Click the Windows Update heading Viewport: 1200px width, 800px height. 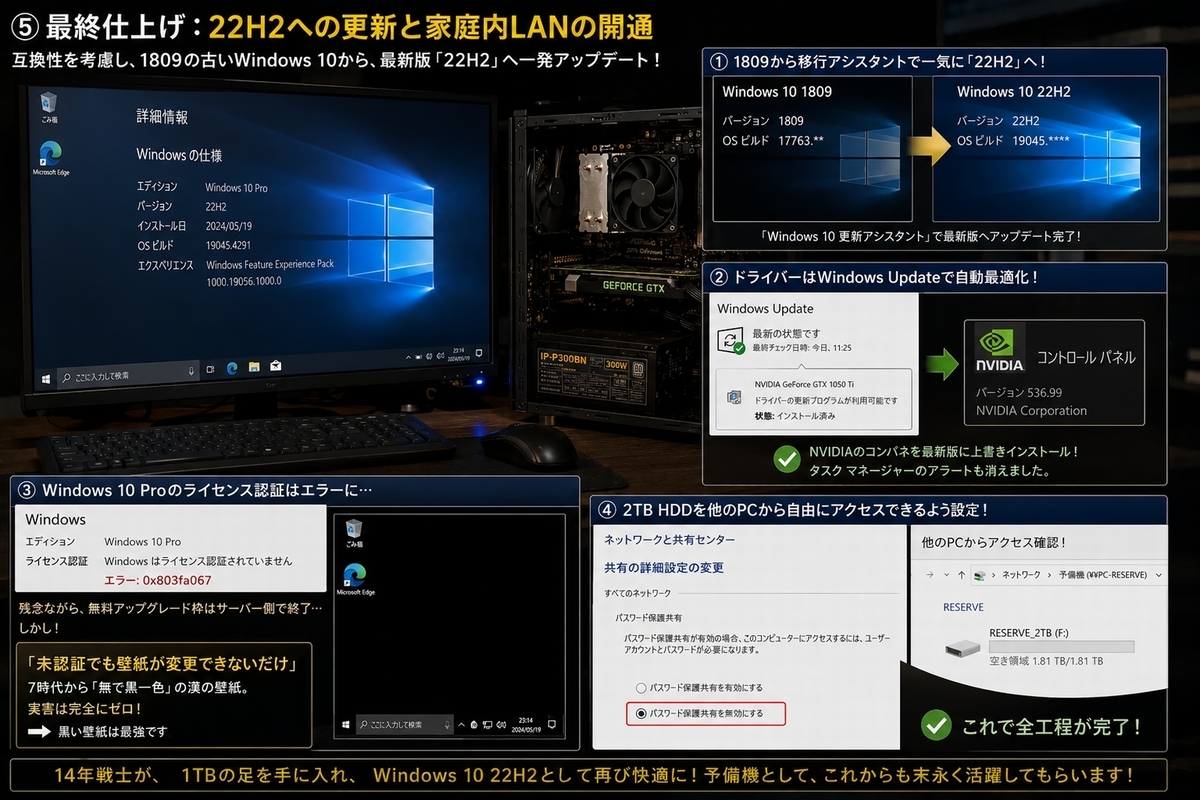pos(766,309)
